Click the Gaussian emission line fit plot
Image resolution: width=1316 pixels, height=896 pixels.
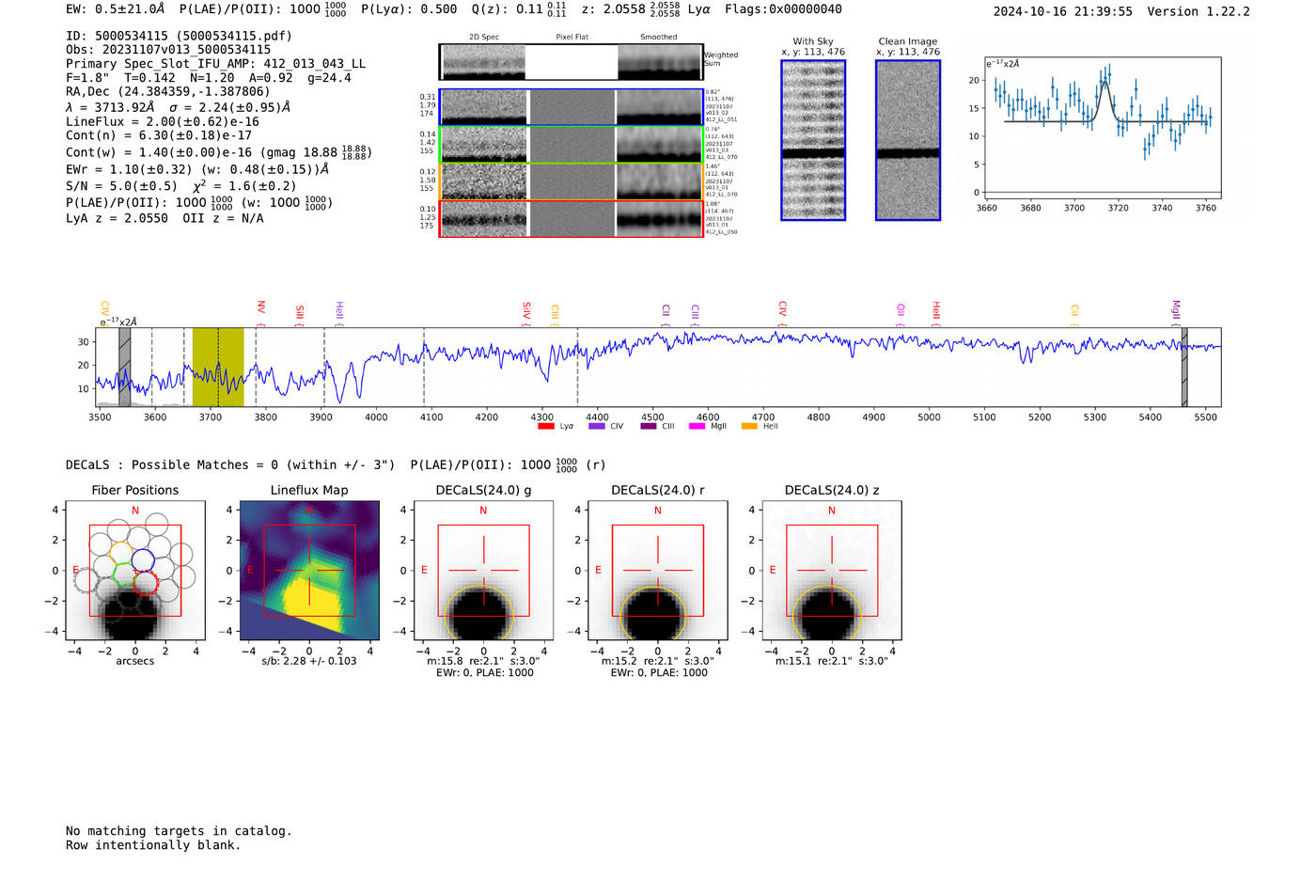click(1103, 129)
